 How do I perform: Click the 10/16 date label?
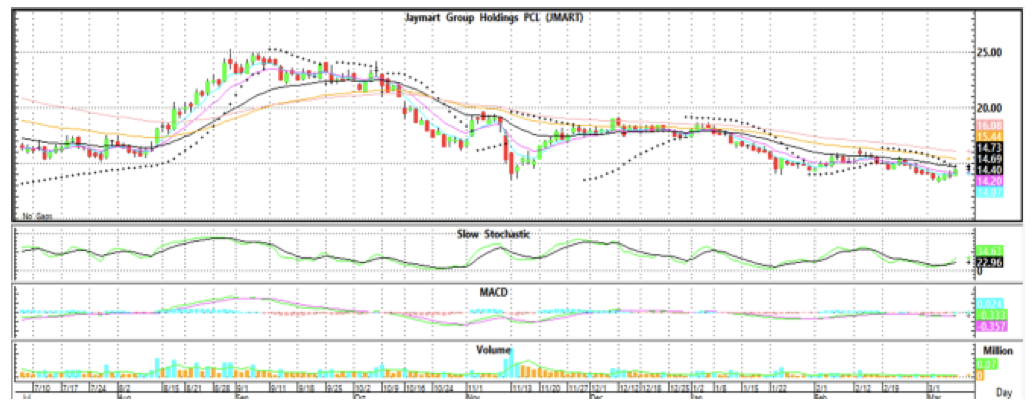[416, 388]
